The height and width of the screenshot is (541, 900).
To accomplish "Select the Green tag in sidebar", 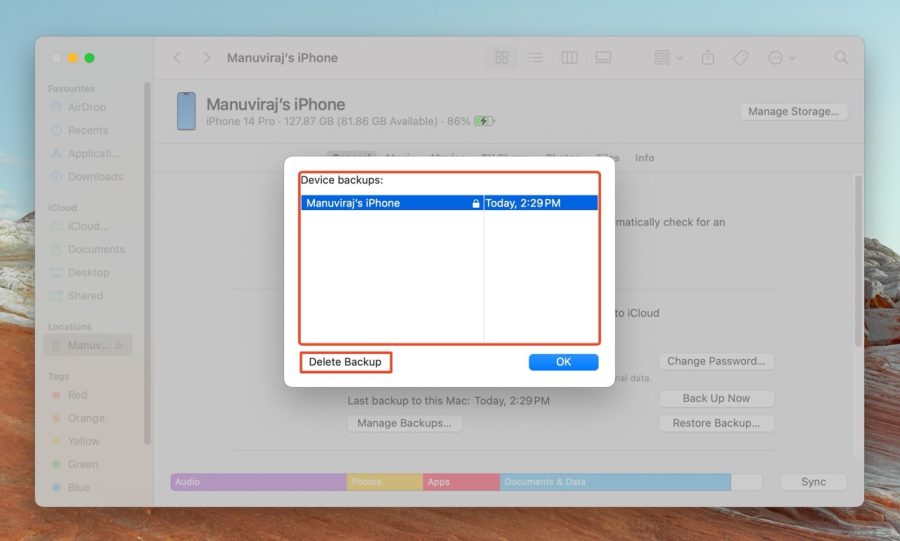I will (x=75, y=464).
